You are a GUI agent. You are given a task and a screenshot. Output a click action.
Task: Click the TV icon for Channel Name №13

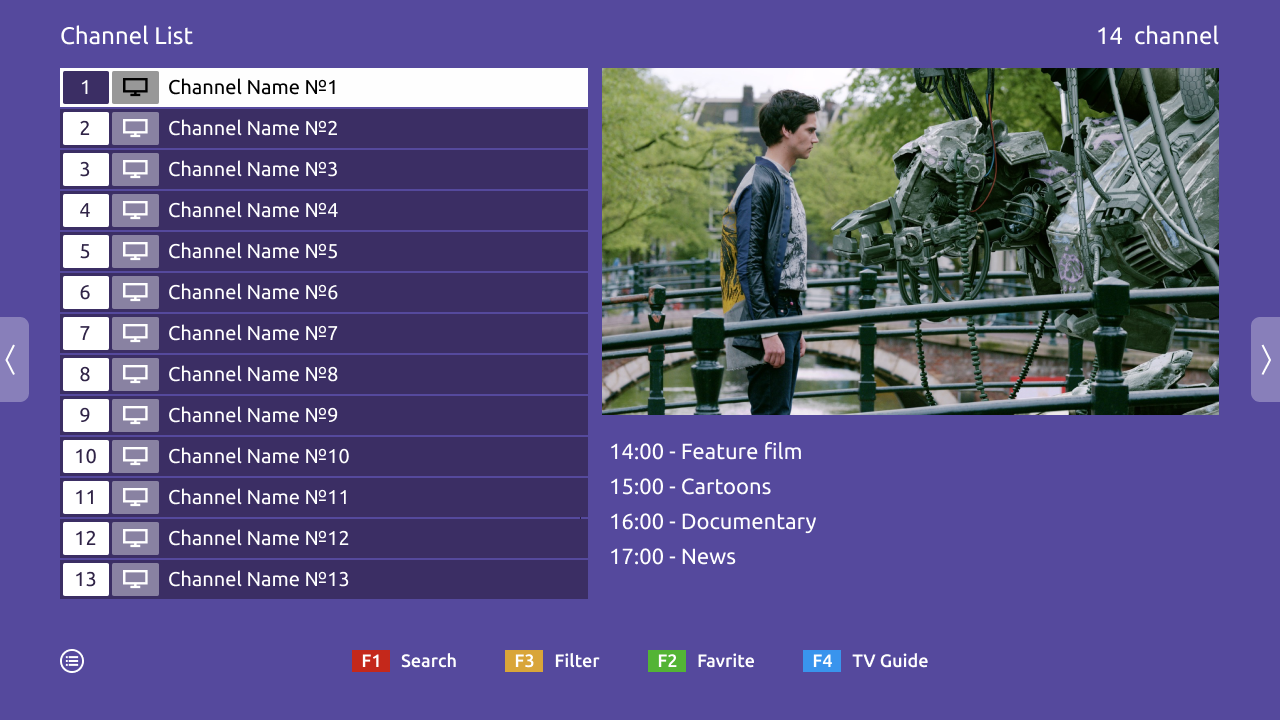pos(135,579)
